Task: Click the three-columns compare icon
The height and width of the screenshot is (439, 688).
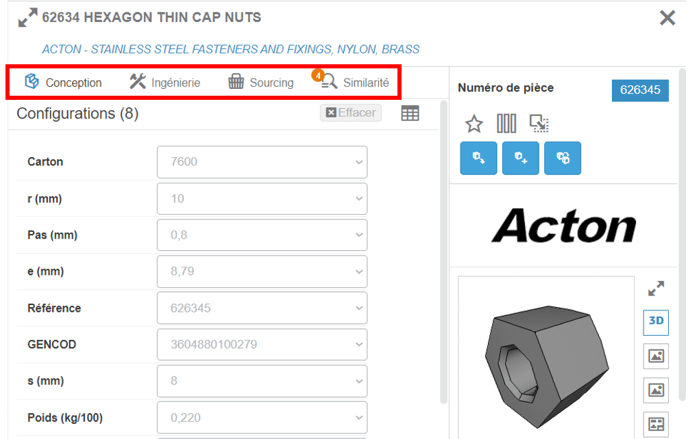Action: [x=506, y=124]
